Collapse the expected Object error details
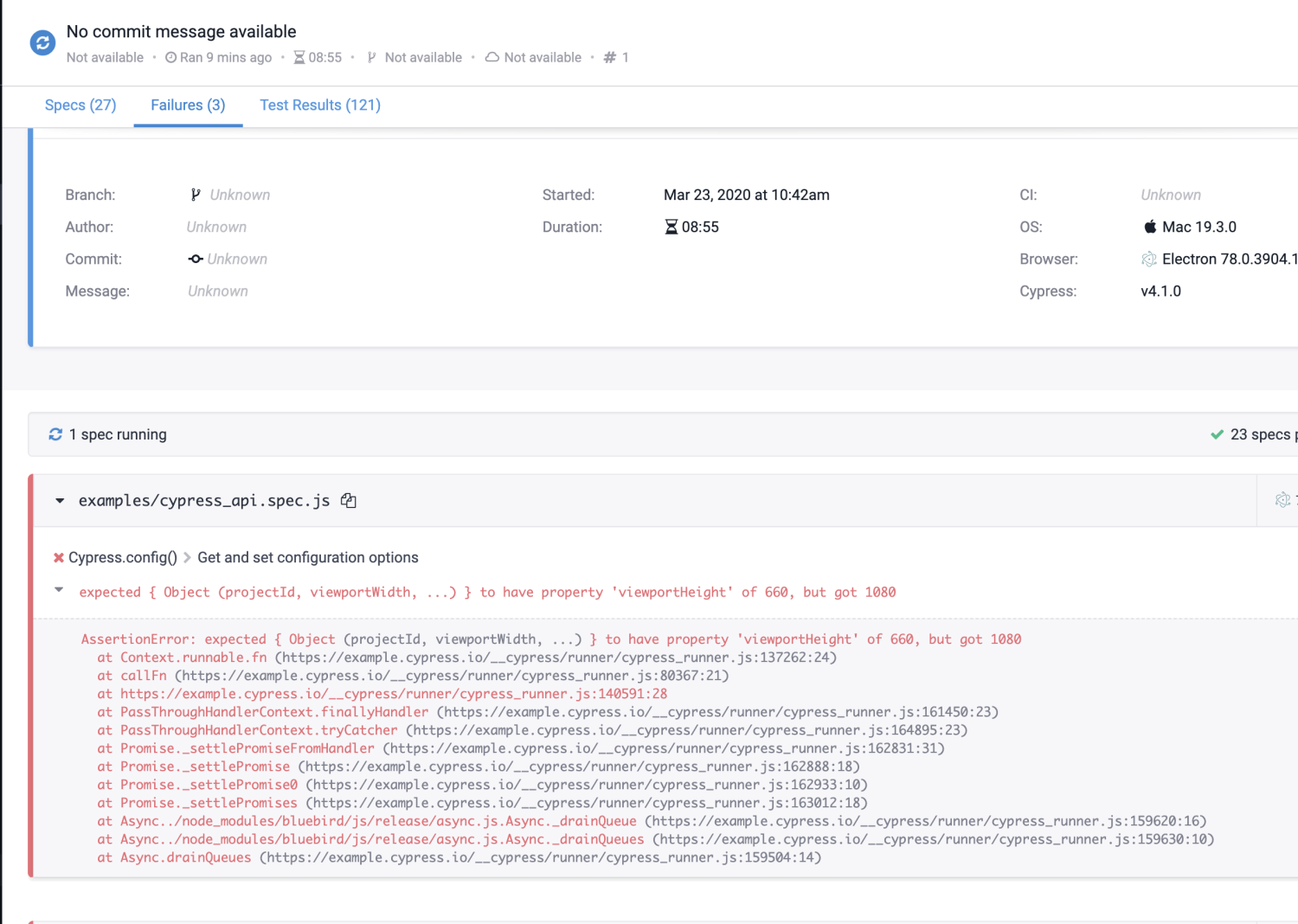Screen dimensions: 1298x924 pos(59,590)
